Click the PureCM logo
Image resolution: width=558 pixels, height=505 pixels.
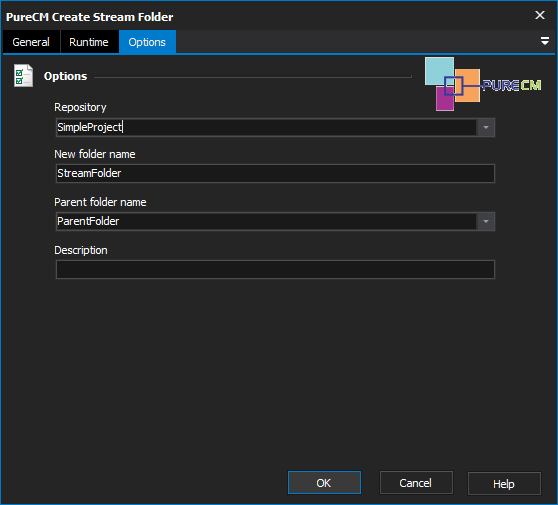483,84
